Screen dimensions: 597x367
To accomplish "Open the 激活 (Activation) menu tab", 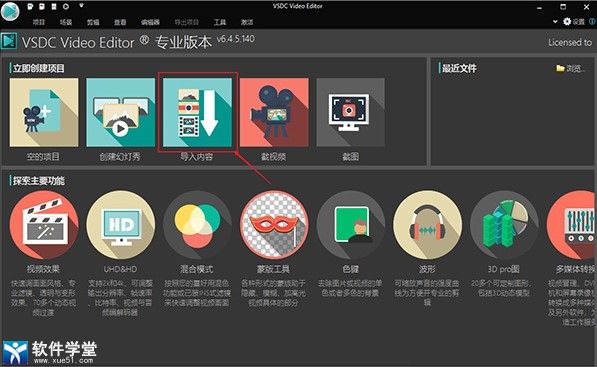I will coord(247,22).
